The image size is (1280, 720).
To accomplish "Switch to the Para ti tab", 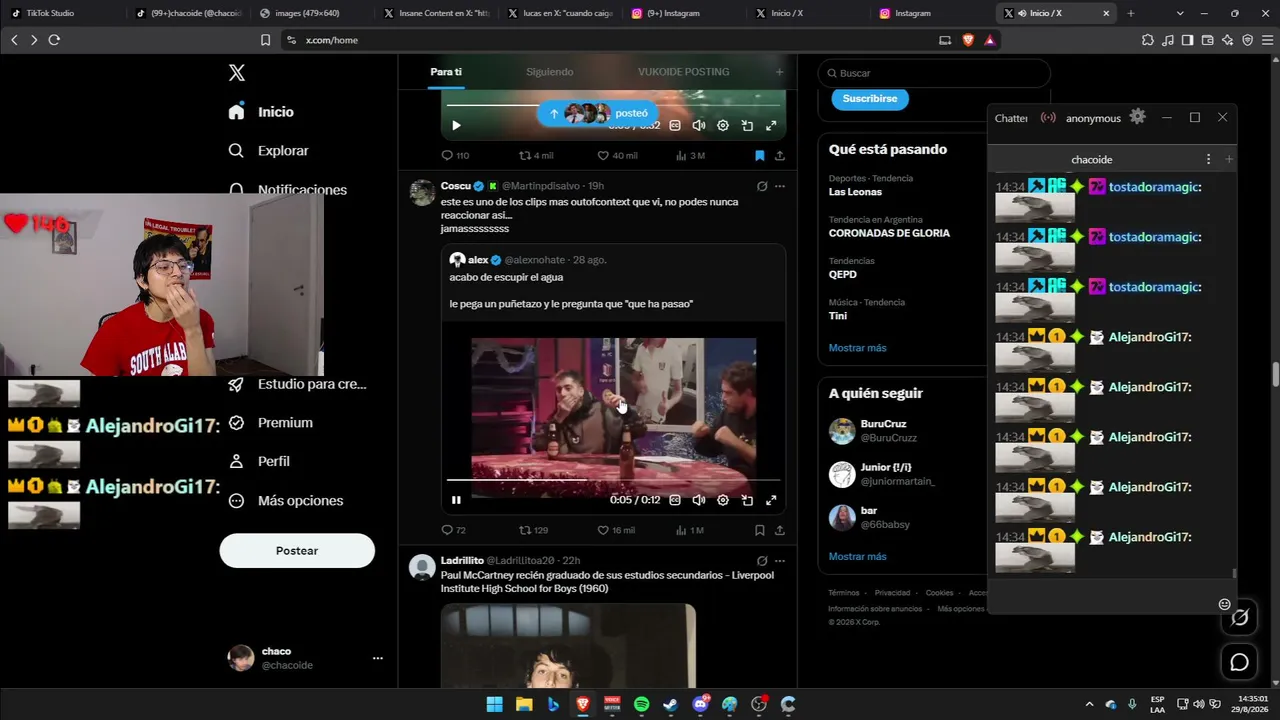I will [446, 72].
